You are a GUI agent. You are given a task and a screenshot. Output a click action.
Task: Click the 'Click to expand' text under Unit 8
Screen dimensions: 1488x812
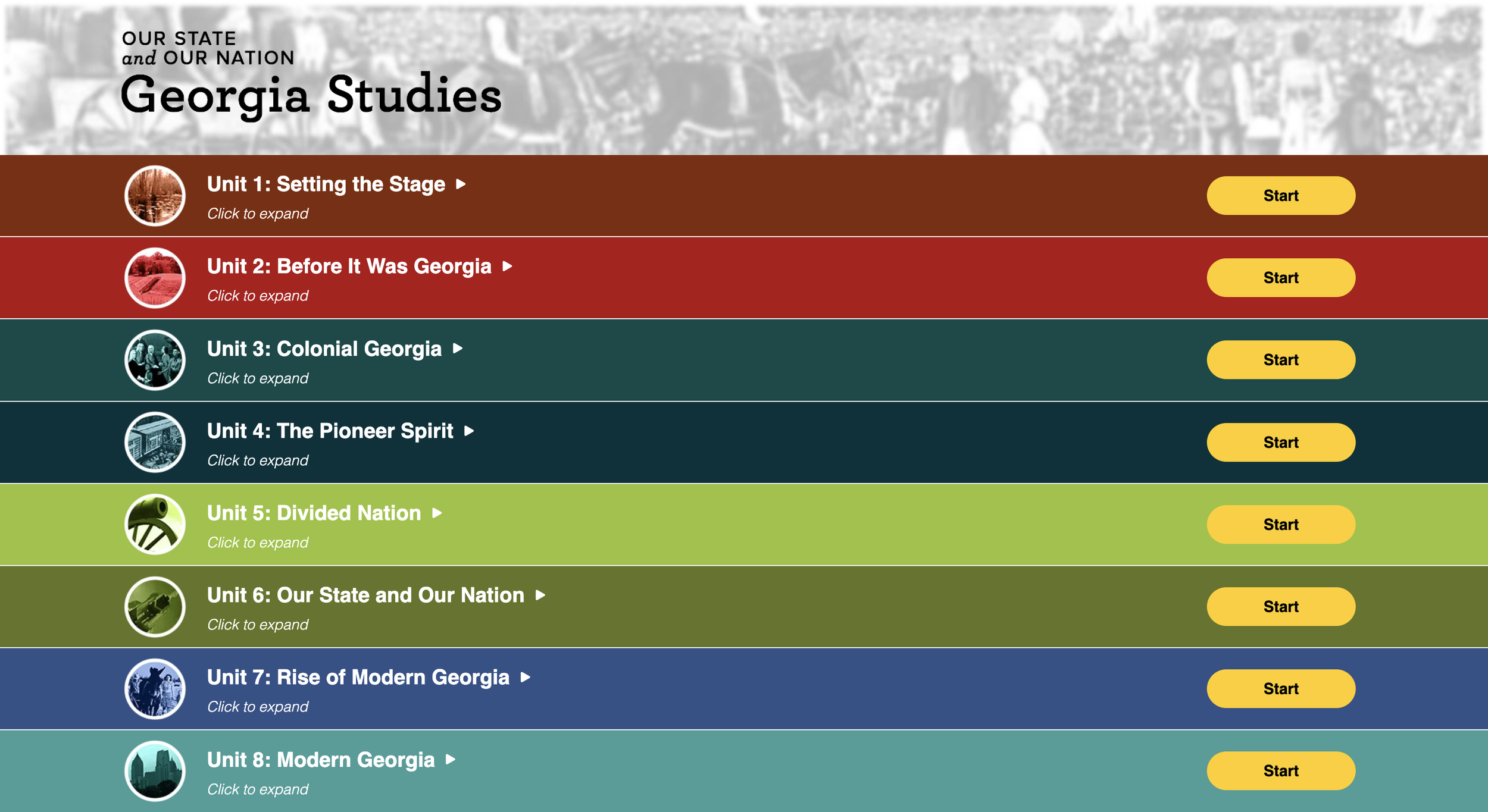pos(257,789)
